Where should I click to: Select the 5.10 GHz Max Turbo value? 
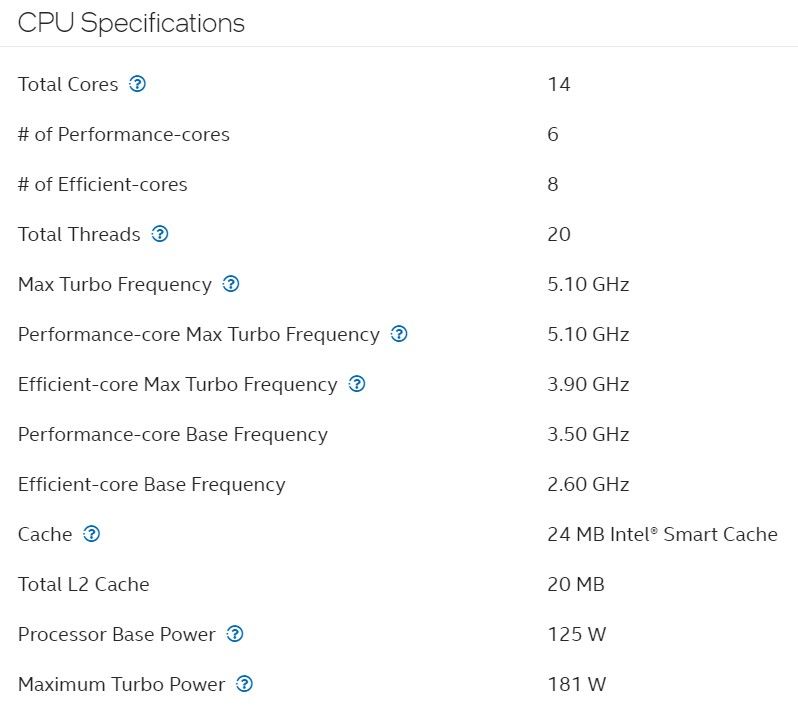tap(588, 284)
